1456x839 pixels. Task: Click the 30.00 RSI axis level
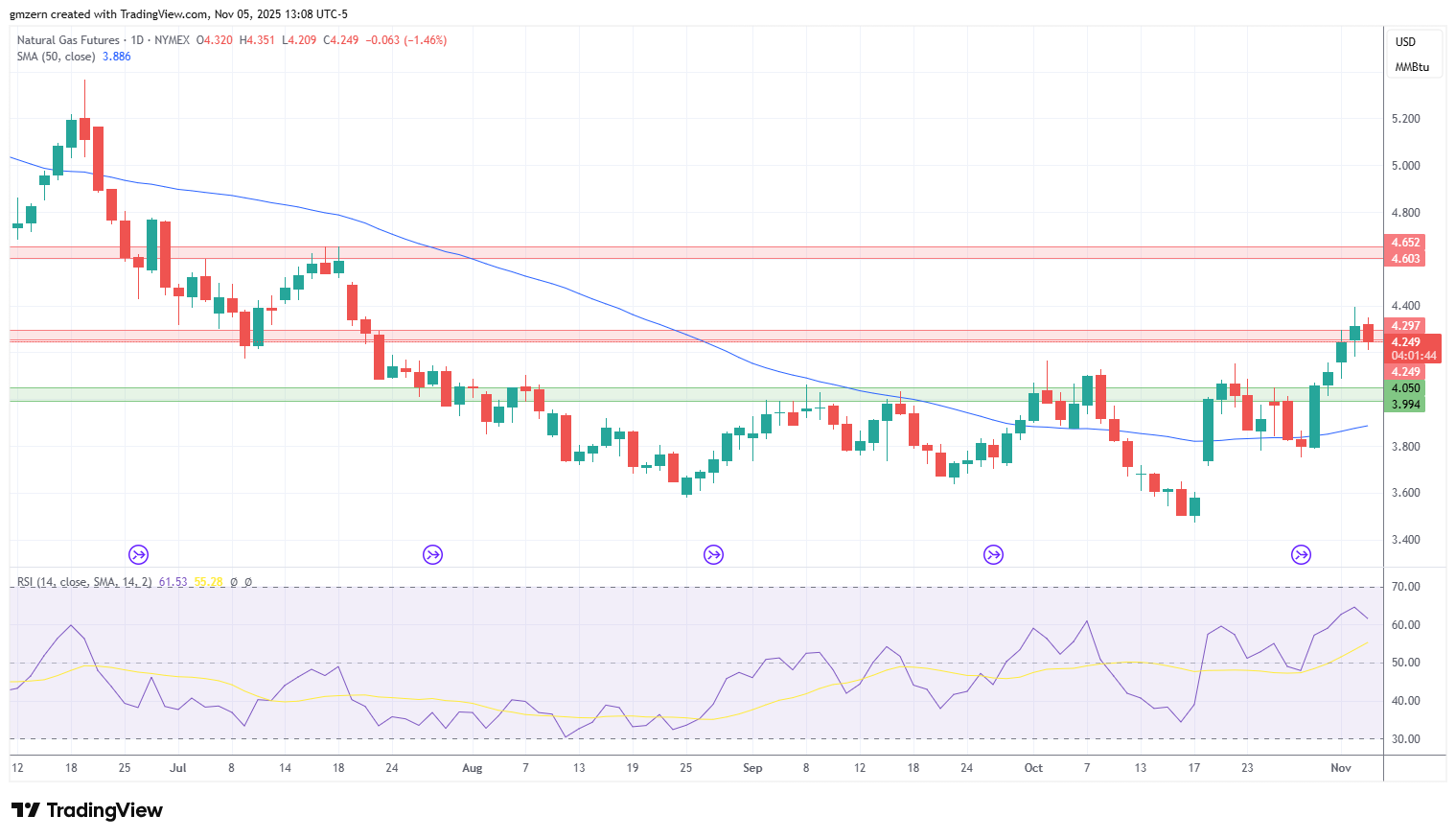pyautogui.click(x=1406, y=739)
